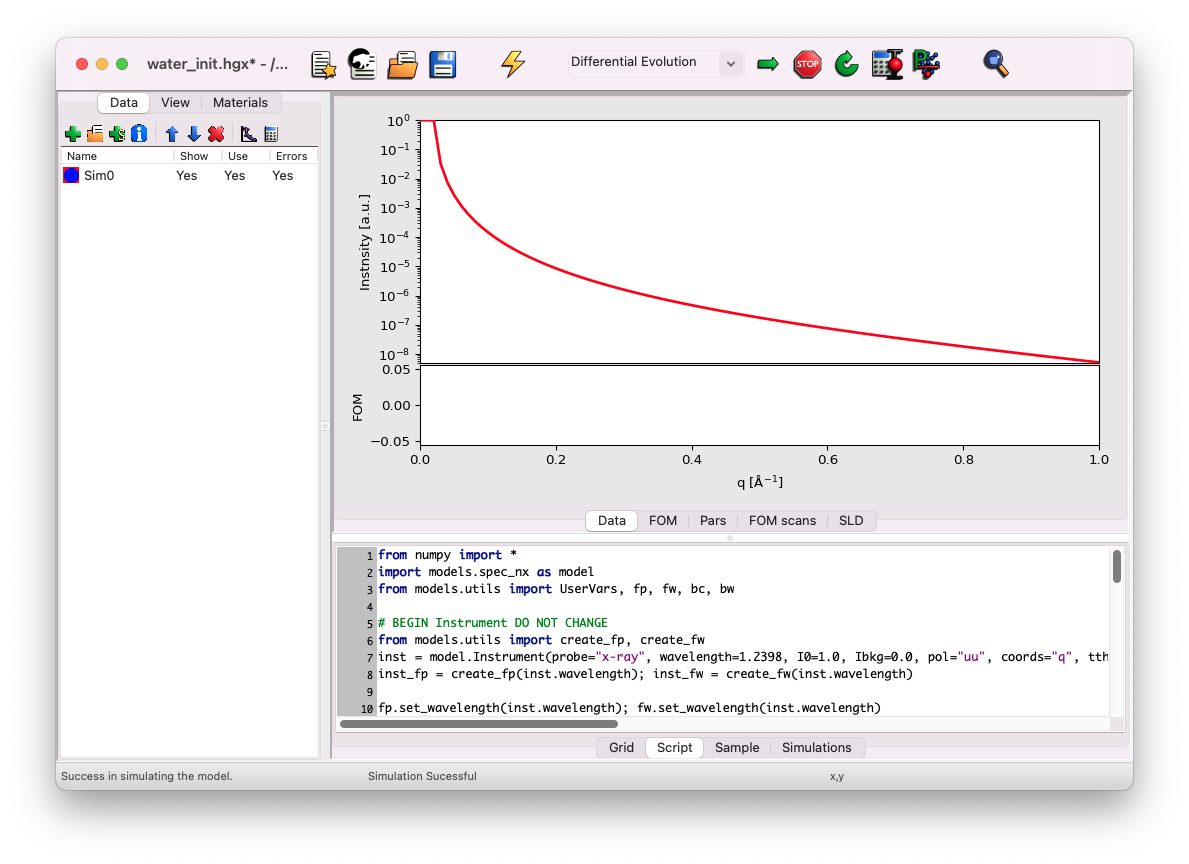Screen dimensions: 1189x864
Task: Click the script editor vertical scrollbar
Action: pyautogui.click(x=1116, y=567)
